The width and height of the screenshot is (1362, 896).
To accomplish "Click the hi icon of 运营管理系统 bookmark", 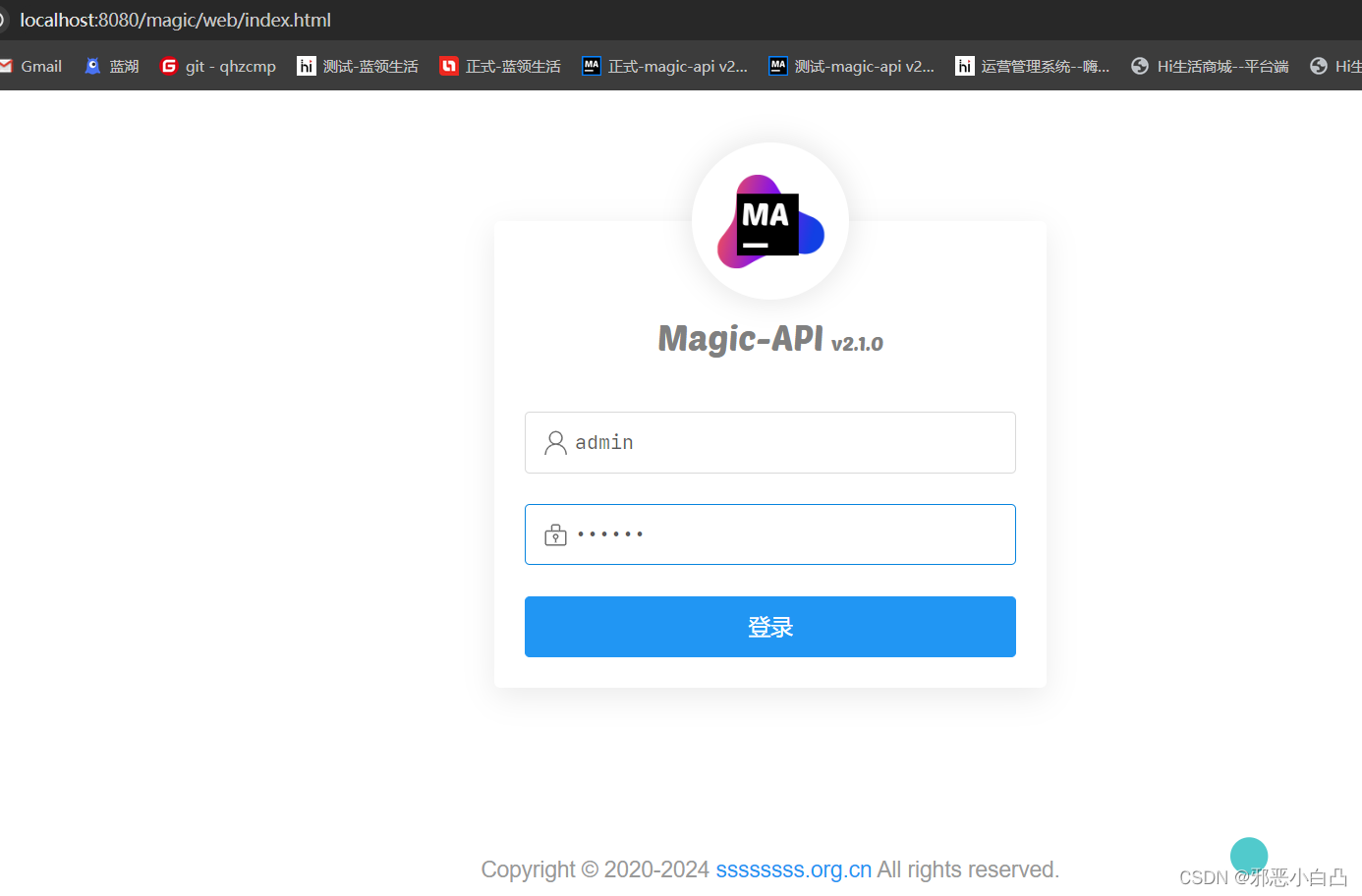I will click(965, 66).
